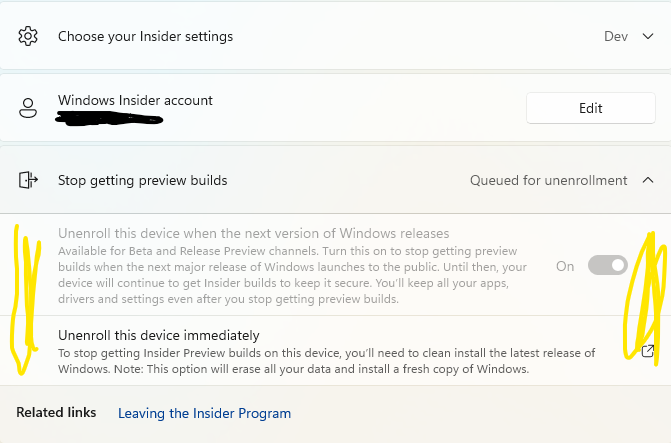This screenshot has height=443, width=671.
Task: Click the On label beside the toggle
Action: pyautogui.click(x=565, y=266)
